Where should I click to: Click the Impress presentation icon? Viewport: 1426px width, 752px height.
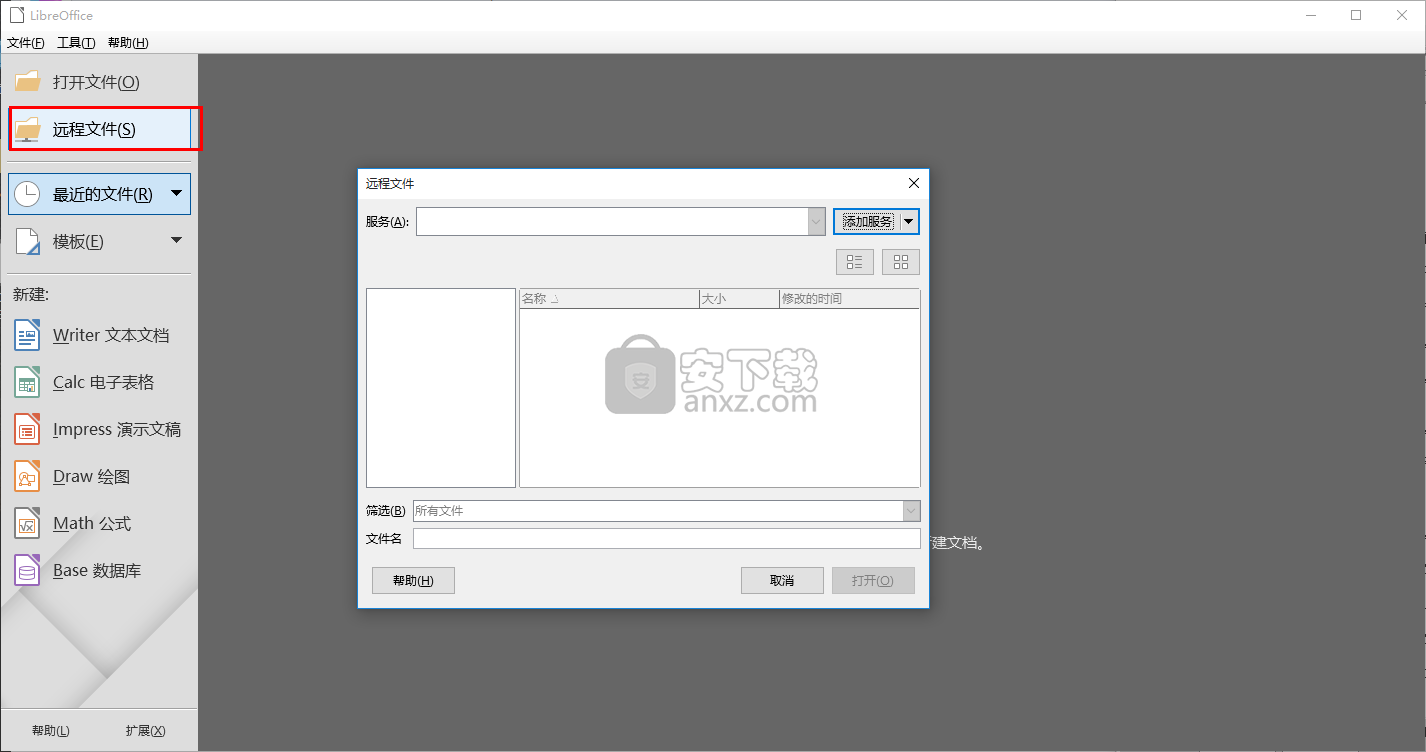click(x=27, y=429)
